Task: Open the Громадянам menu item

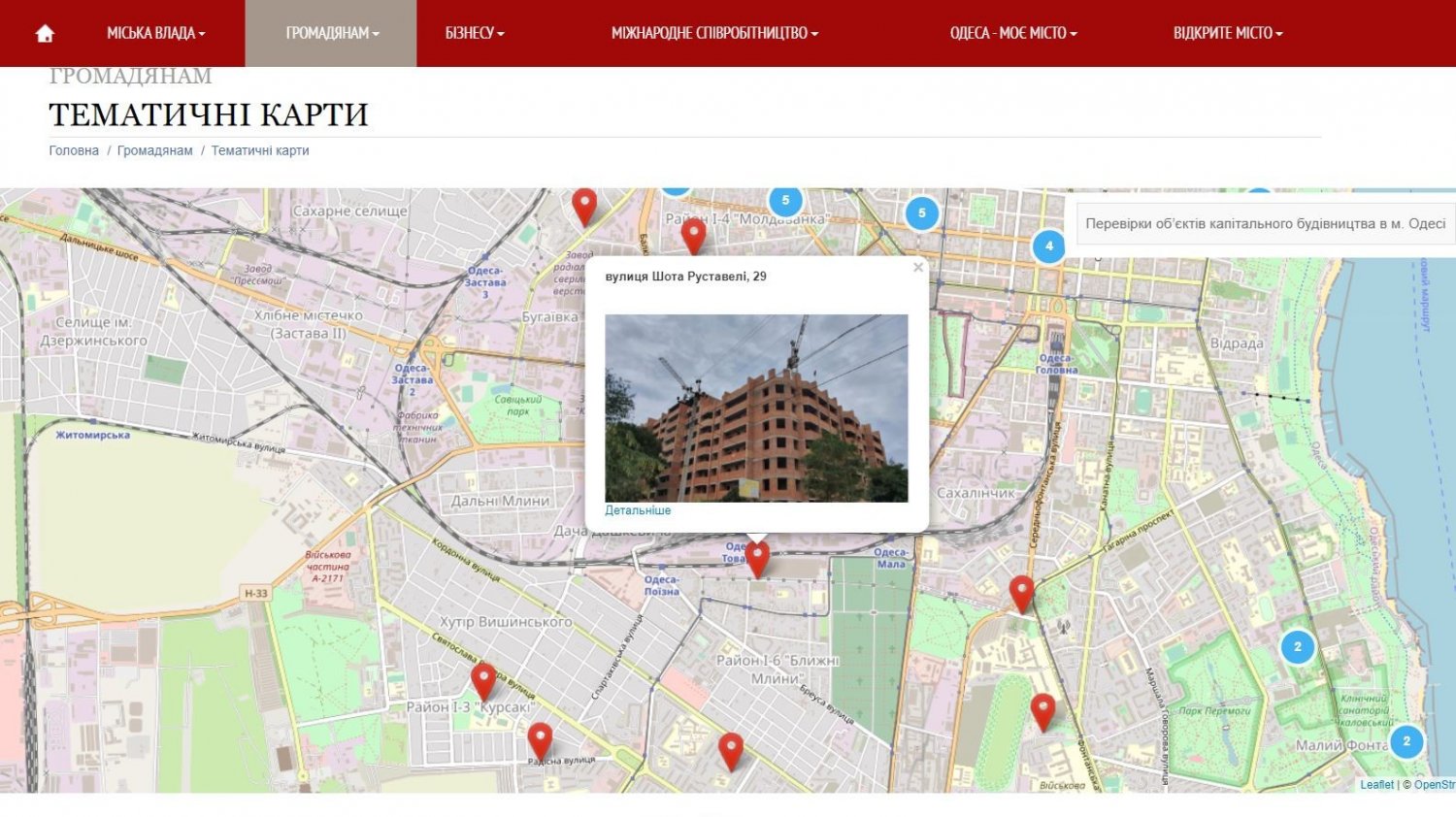Action: click(332, 34)
